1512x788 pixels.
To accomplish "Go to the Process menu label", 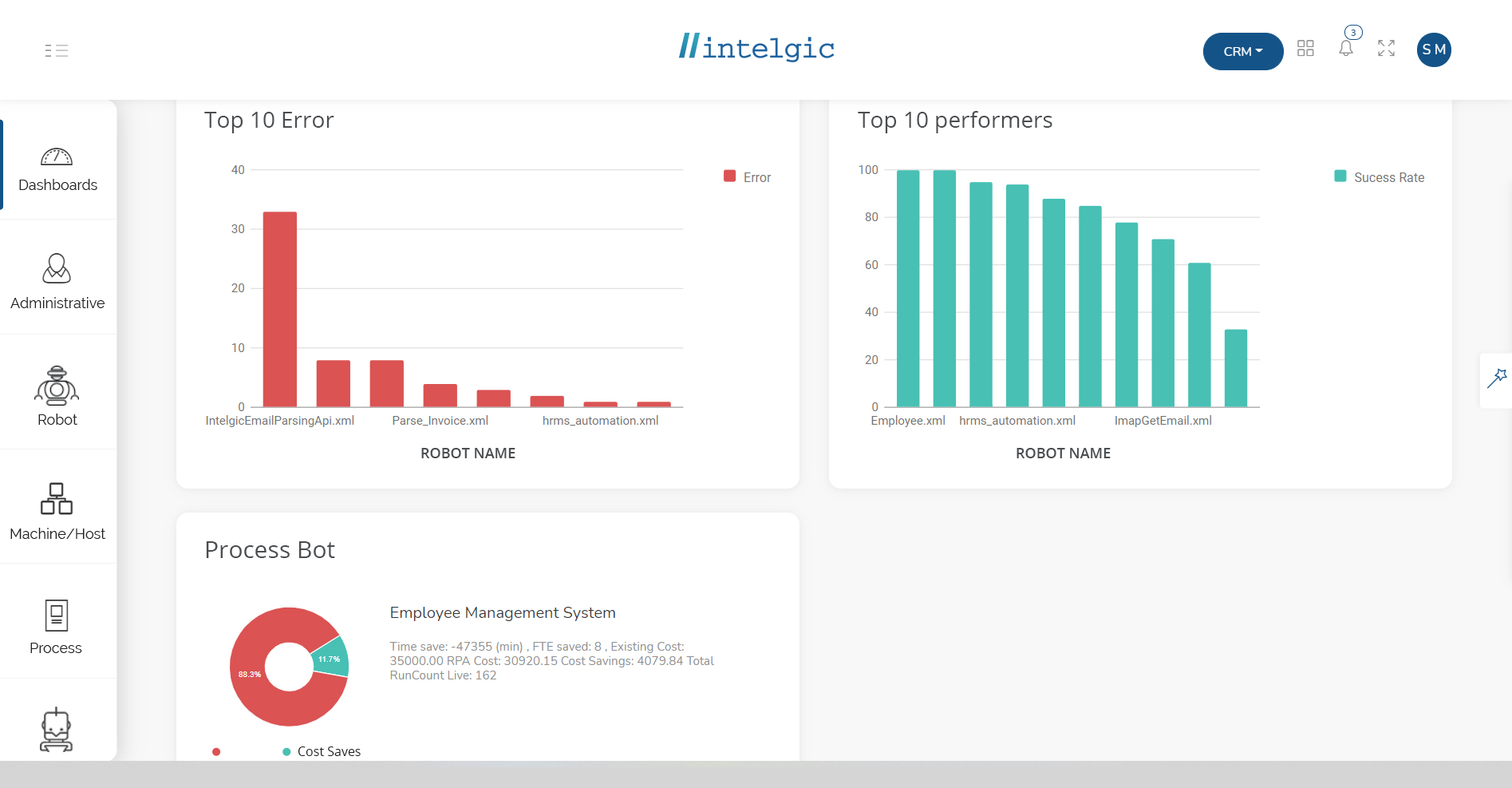I will [56, 648].
